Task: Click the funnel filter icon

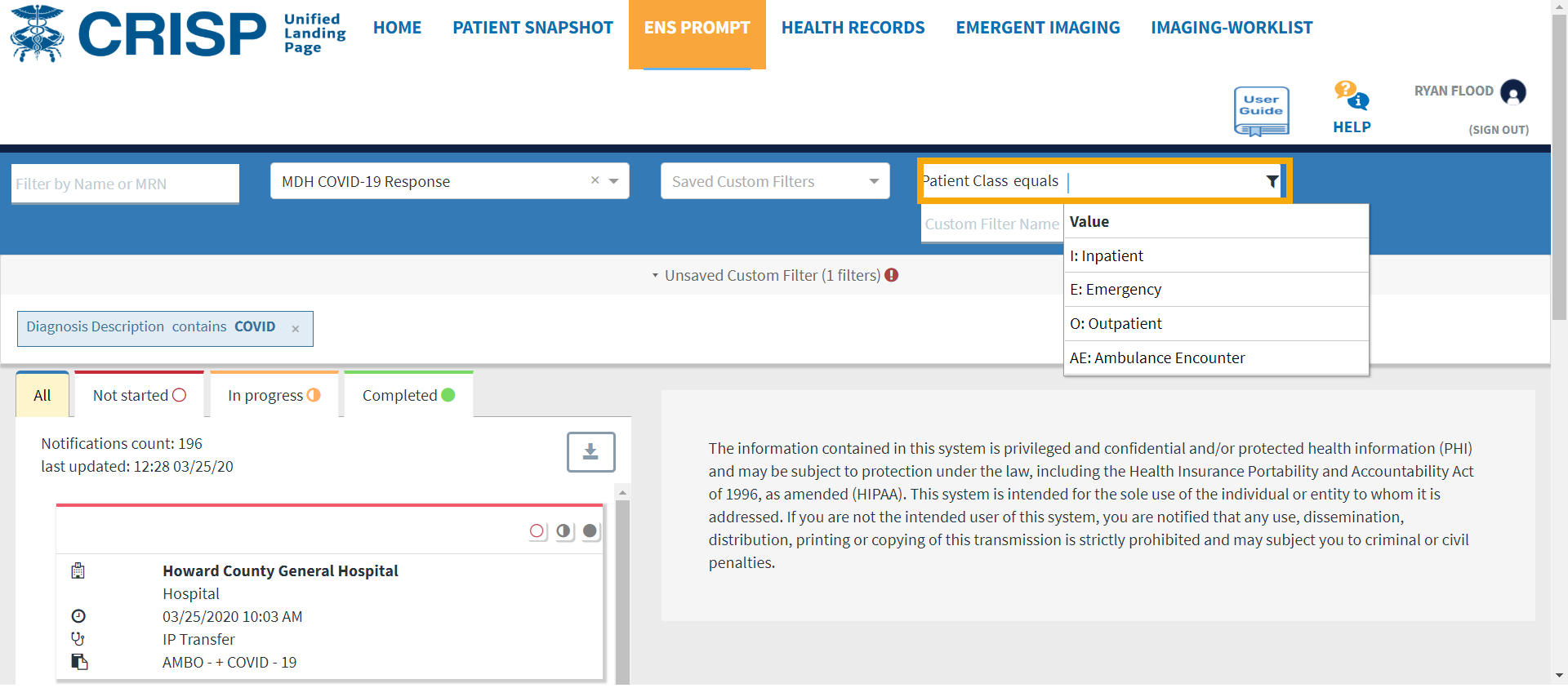Action: pyautogui.click(x=1272, y=181)
